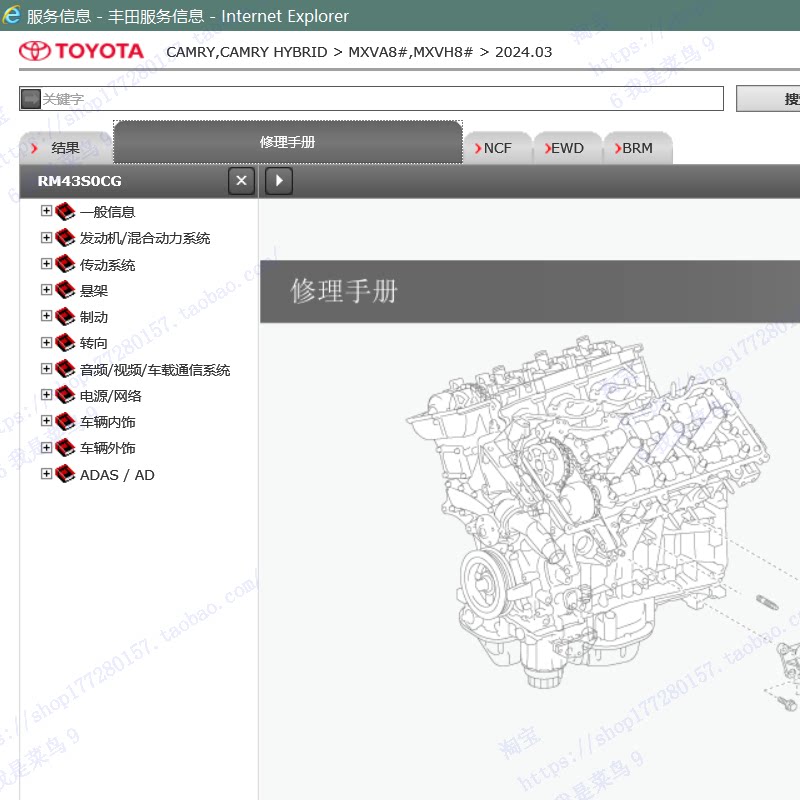Select the 传动系统 tree label
This screenshot has width=800, height=800.
point(107,265)
